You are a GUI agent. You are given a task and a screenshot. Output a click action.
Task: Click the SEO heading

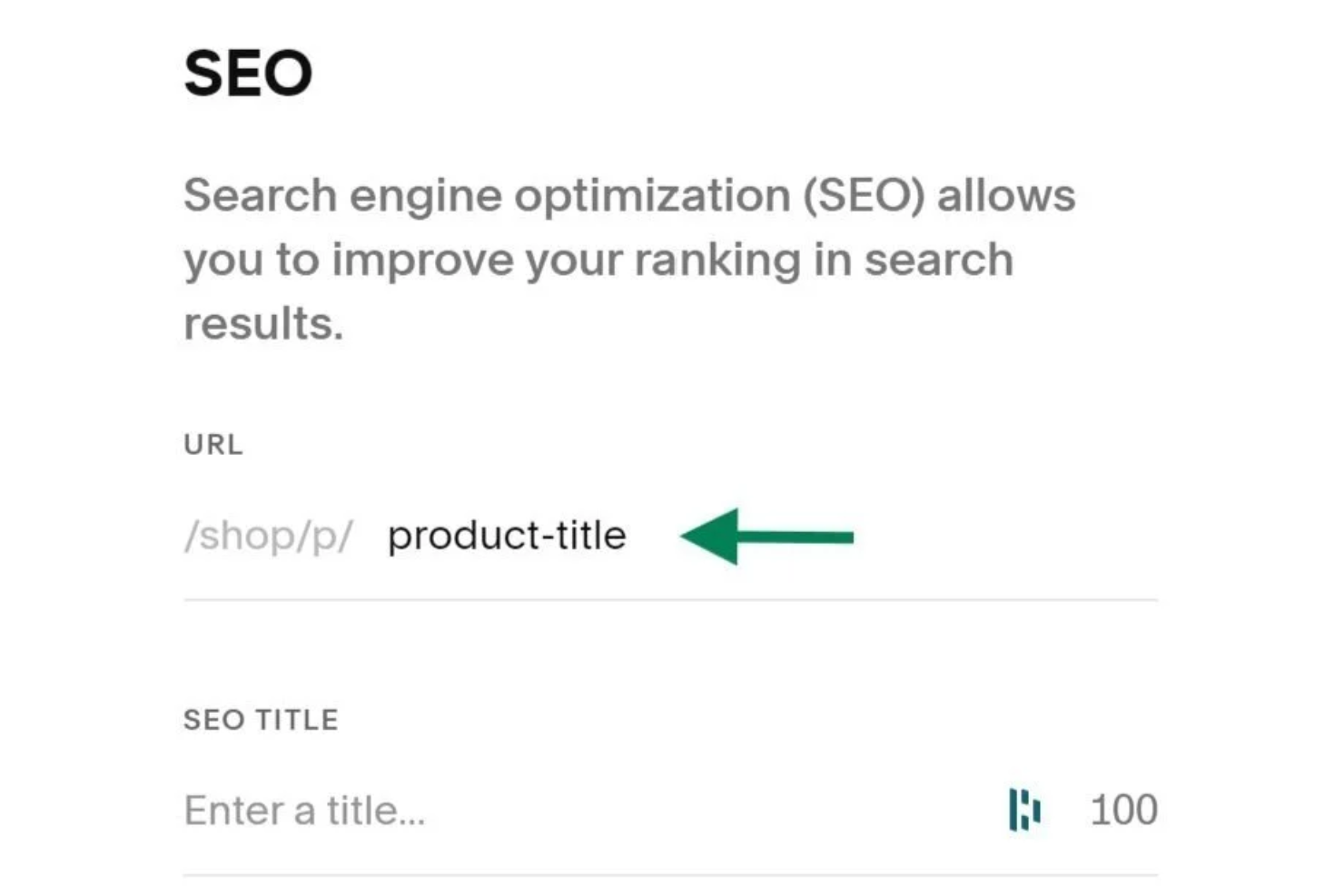click(x=247, y=73)
